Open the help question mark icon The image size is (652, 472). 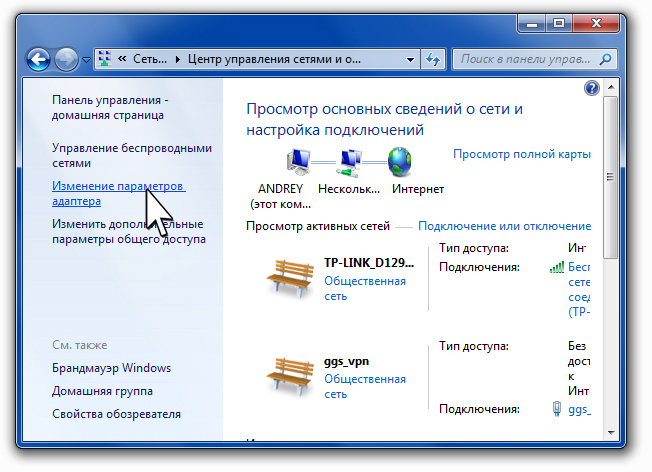tap(591, 89)
